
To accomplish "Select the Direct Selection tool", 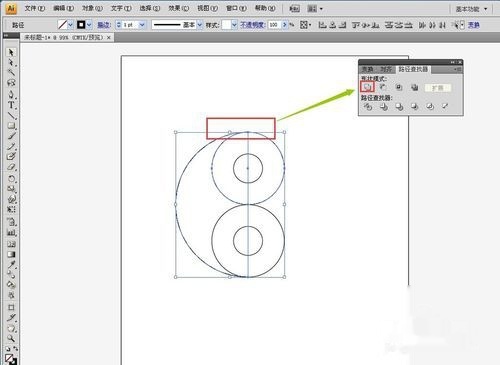I will [11, 62].
